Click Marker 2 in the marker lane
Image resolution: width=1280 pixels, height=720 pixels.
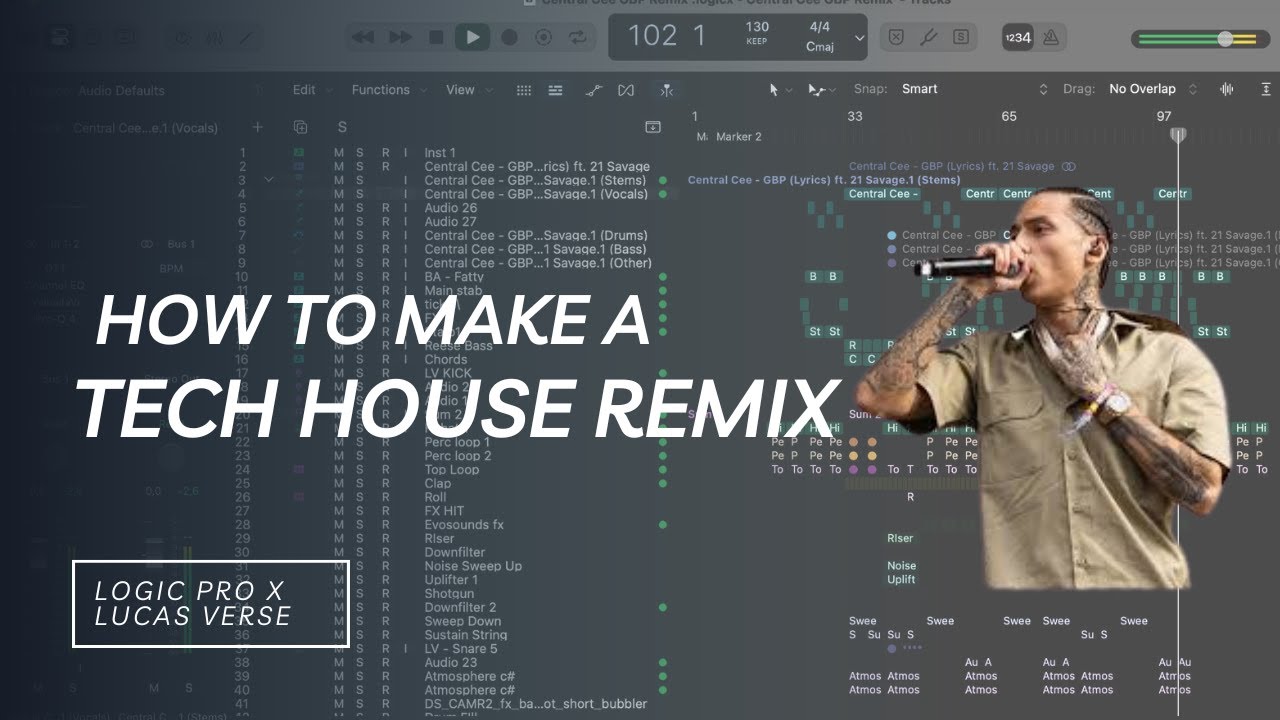tap(738, 137)
